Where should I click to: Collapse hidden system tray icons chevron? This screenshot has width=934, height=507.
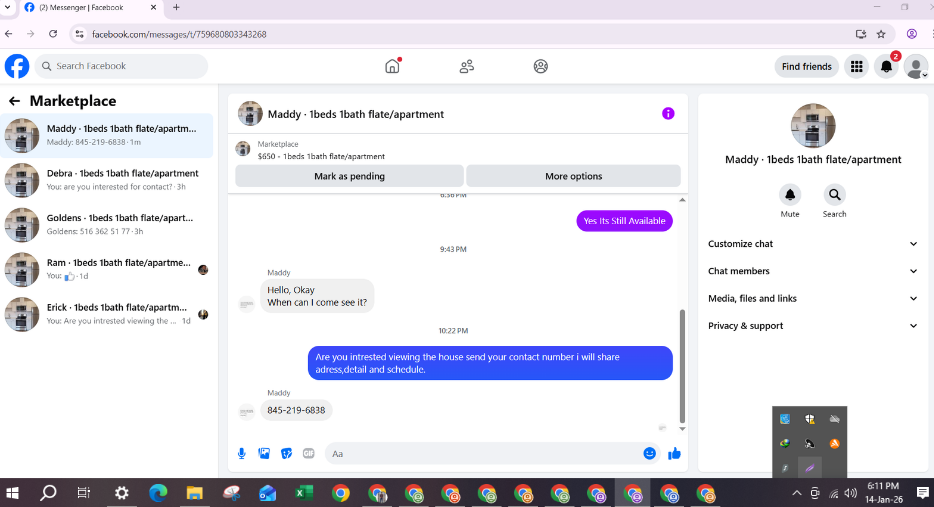[x=796, y=493]
